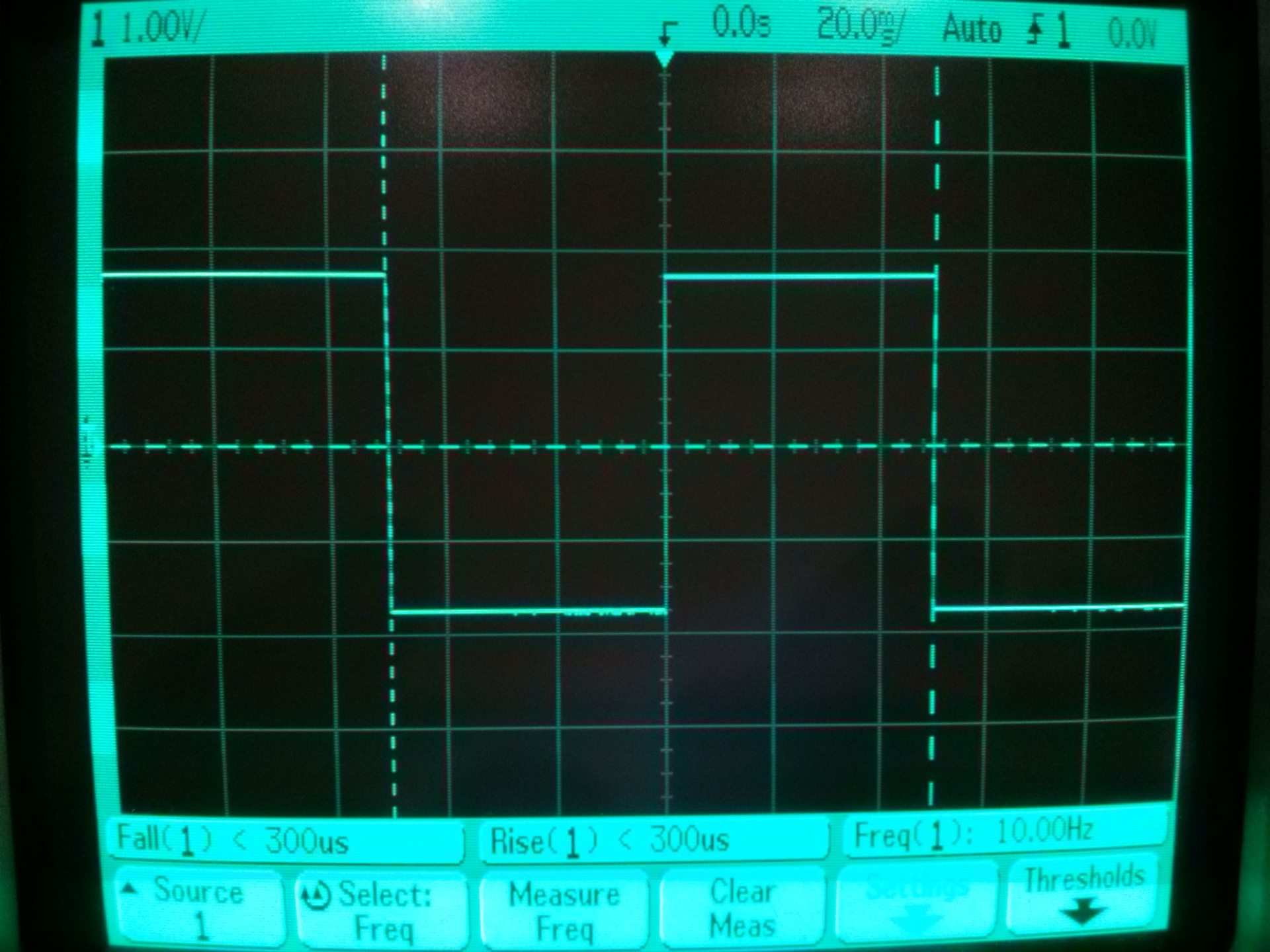
Task: Click the channel 1 ground level marker
Action: coord(87,447)
